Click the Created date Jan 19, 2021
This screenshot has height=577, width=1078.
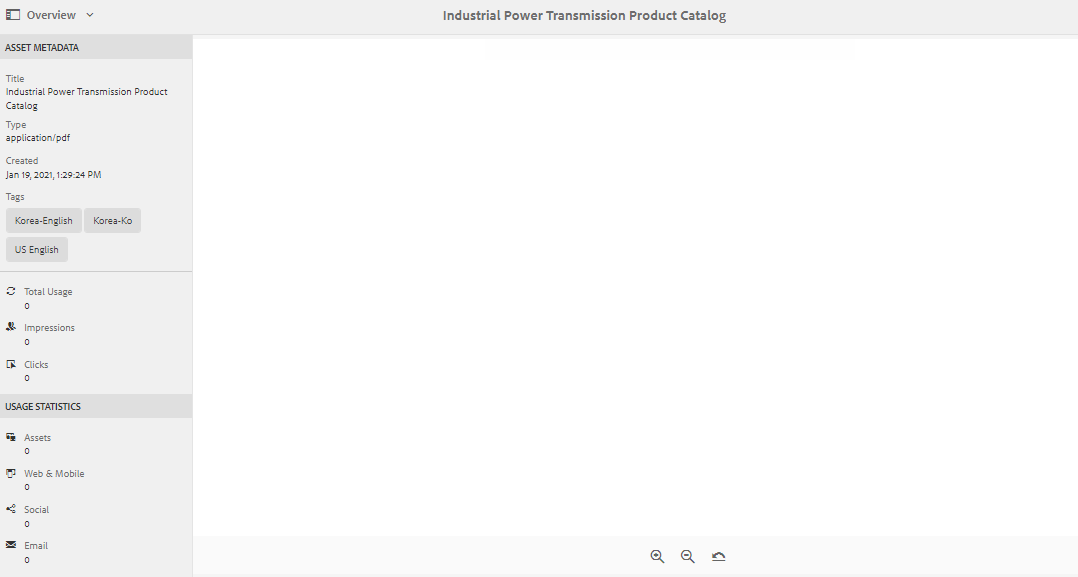pos(53,174)
